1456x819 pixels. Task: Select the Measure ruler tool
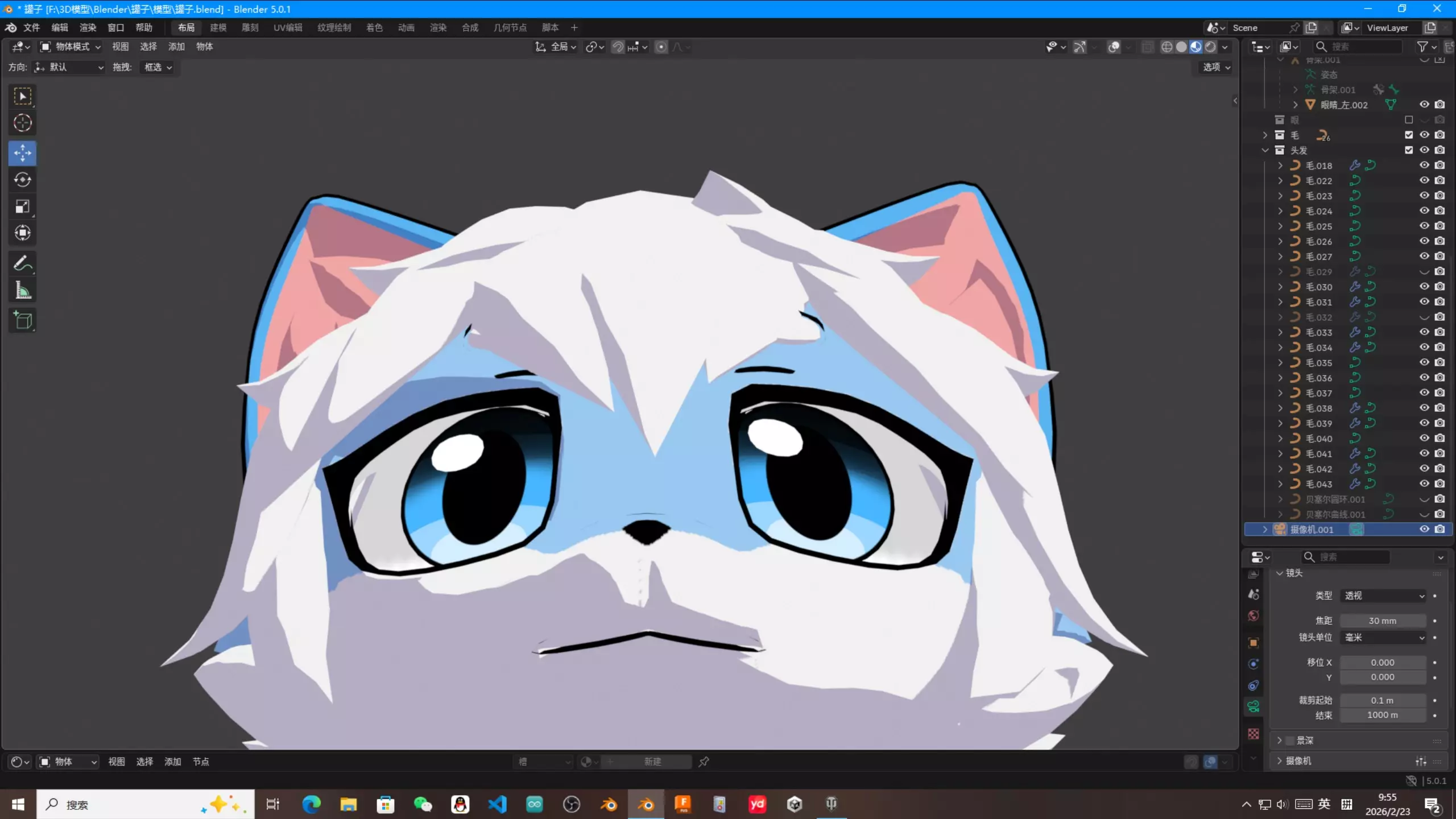(23, 291)
